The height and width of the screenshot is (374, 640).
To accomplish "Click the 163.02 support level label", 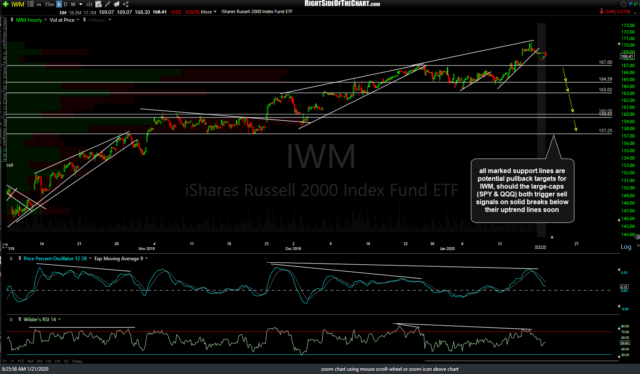I will (x=605, y=89).
